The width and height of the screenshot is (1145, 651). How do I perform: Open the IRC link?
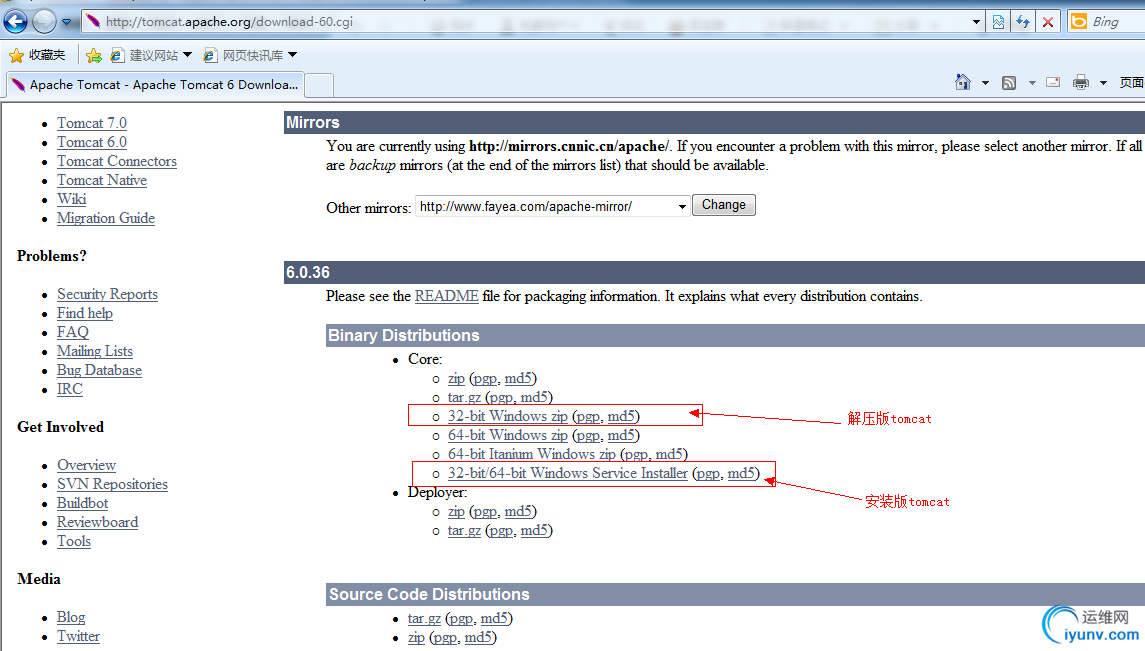70,389
